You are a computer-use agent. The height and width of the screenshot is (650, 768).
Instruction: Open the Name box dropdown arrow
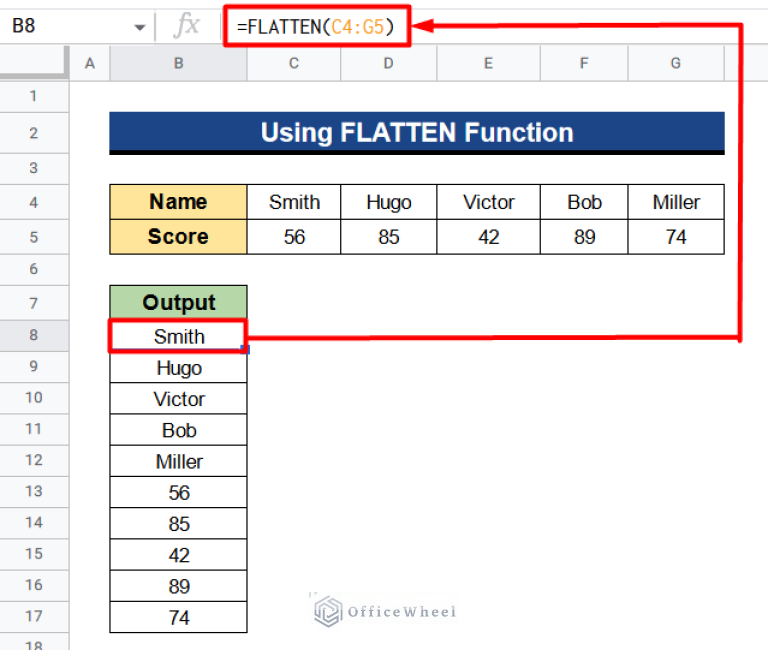click(x=140, y=27)
